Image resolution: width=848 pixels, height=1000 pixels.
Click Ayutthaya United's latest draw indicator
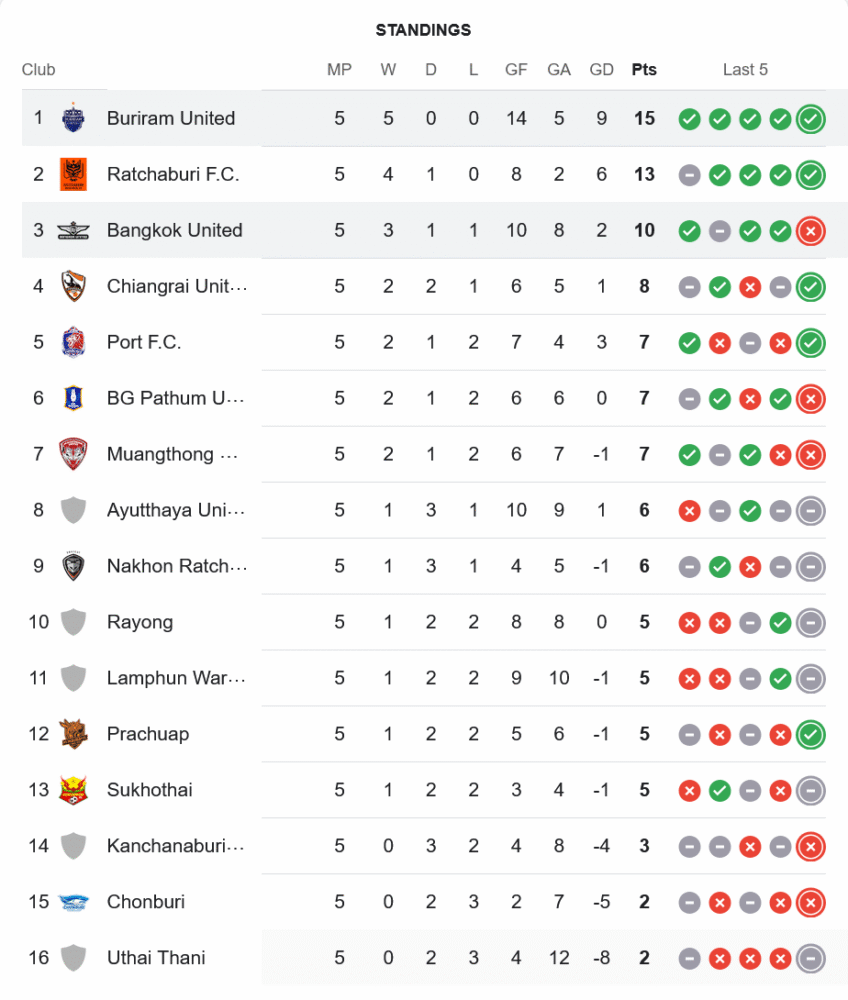[811, 511]
